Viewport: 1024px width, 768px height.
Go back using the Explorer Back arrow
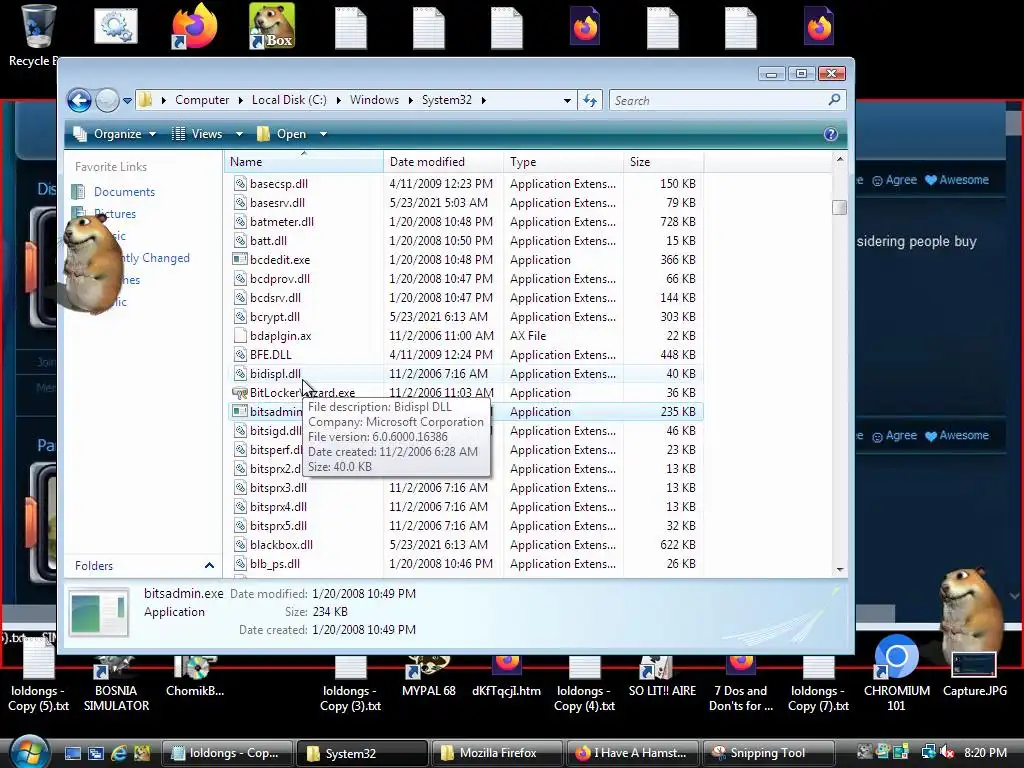tap(80, 101)
